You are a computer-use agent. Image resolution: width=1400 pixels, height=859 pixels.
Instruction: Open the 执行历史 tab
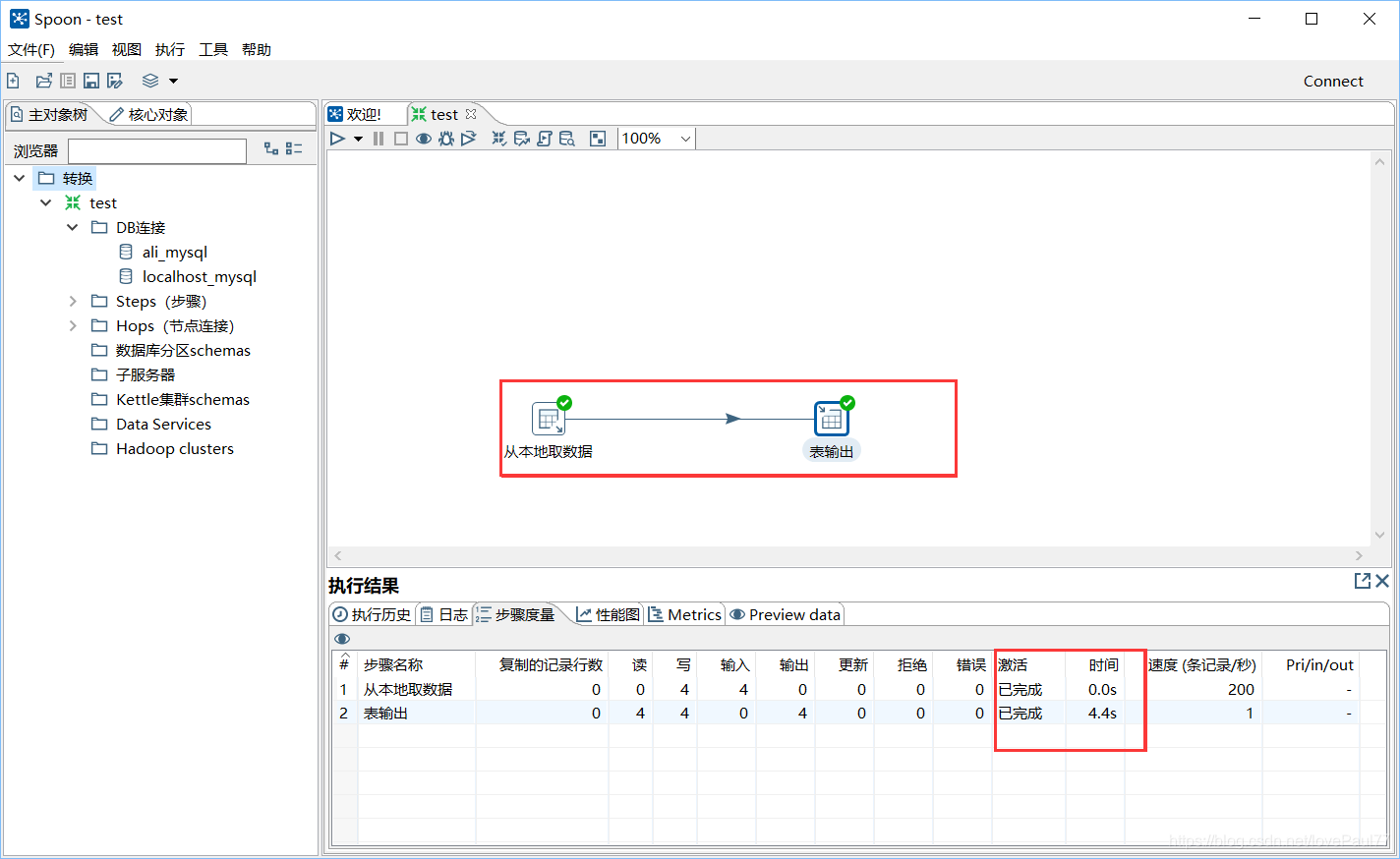[372, 614]
